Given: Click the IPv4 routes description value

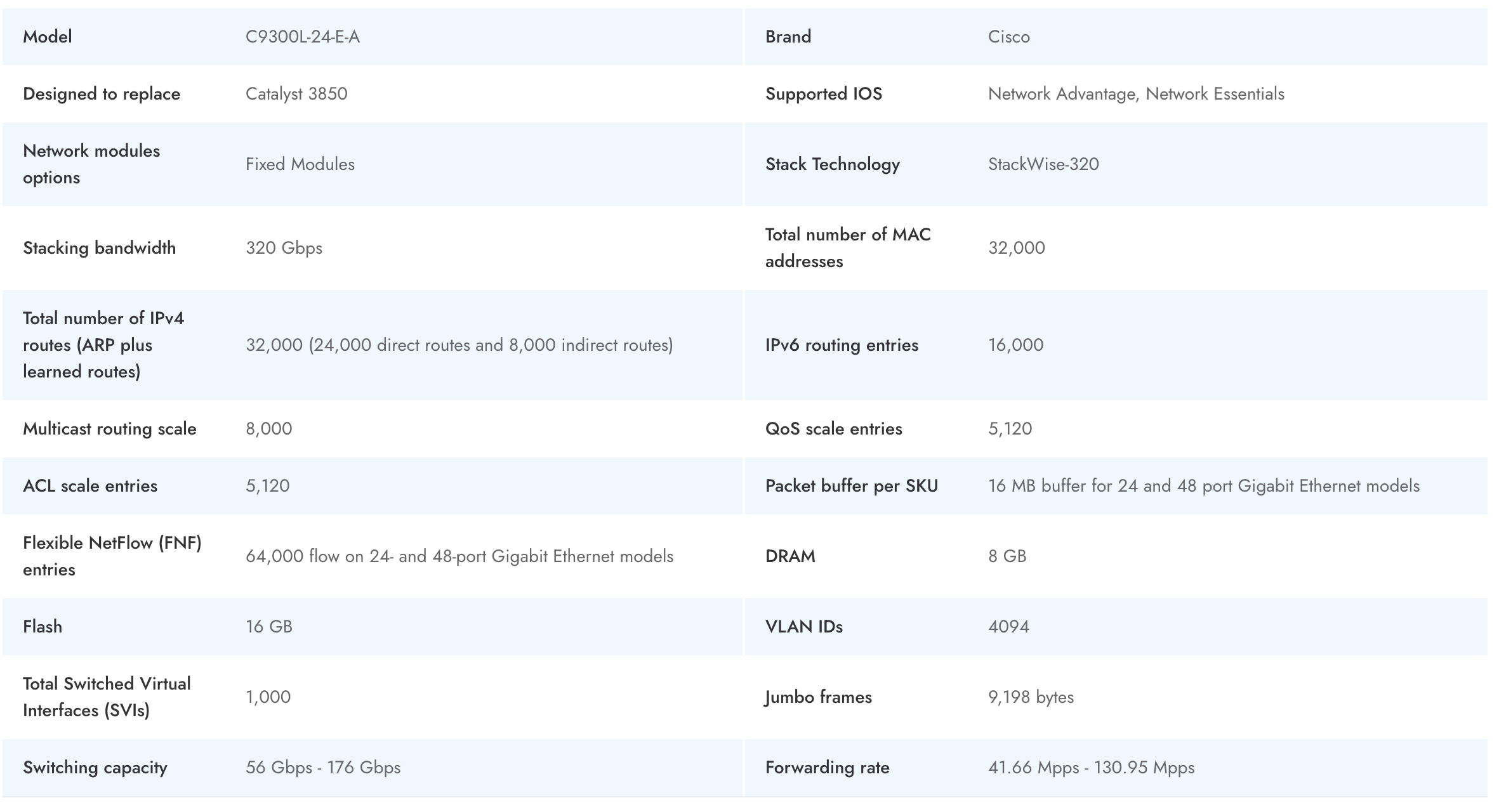Looking at the screenshot, I should 459,345.
